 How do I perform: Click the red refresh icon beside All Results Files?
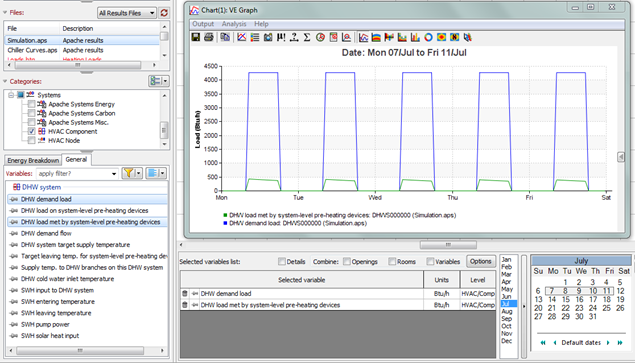[x=164, y=13]
